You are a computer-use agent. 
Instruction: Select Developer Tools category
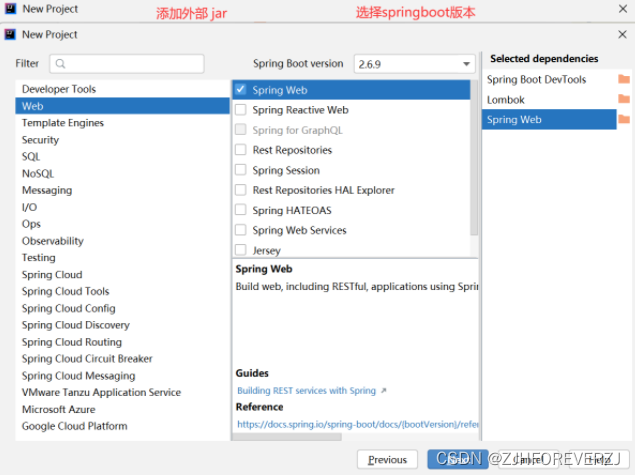pyautogui.click(x=122, y=89)
